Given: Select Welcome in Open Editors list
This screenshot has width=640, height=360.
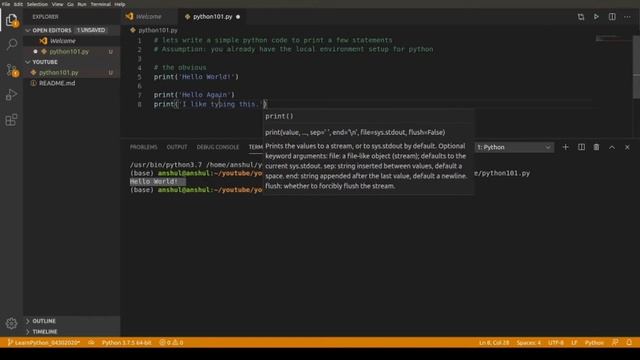Looking at the screenshot, I should click(62, 41).
